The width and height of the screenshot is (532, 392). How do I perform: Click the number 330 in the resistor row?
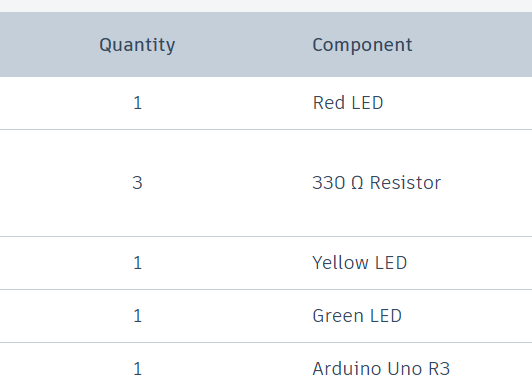[x=329, y=183]
